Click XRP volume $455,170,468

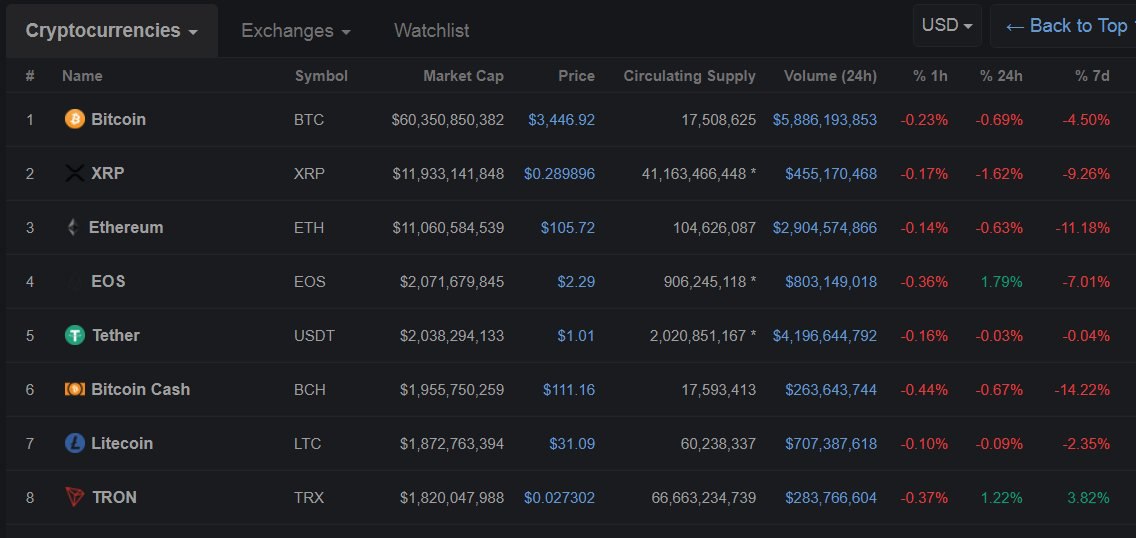tap(831, 174)
